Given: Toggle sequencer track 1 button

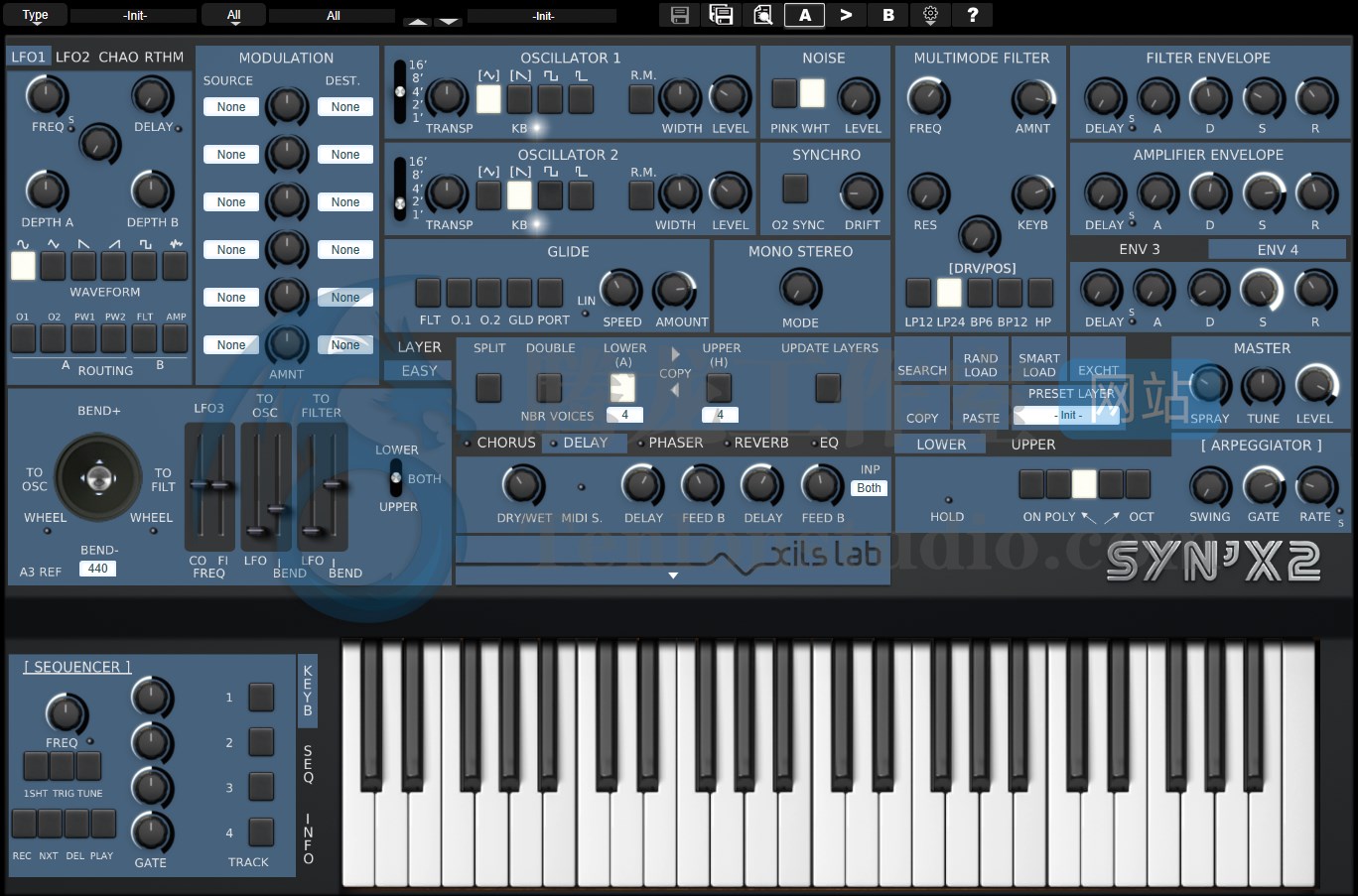Looking at the screenshot, I should pyautogui.click(x=261, y=698).
